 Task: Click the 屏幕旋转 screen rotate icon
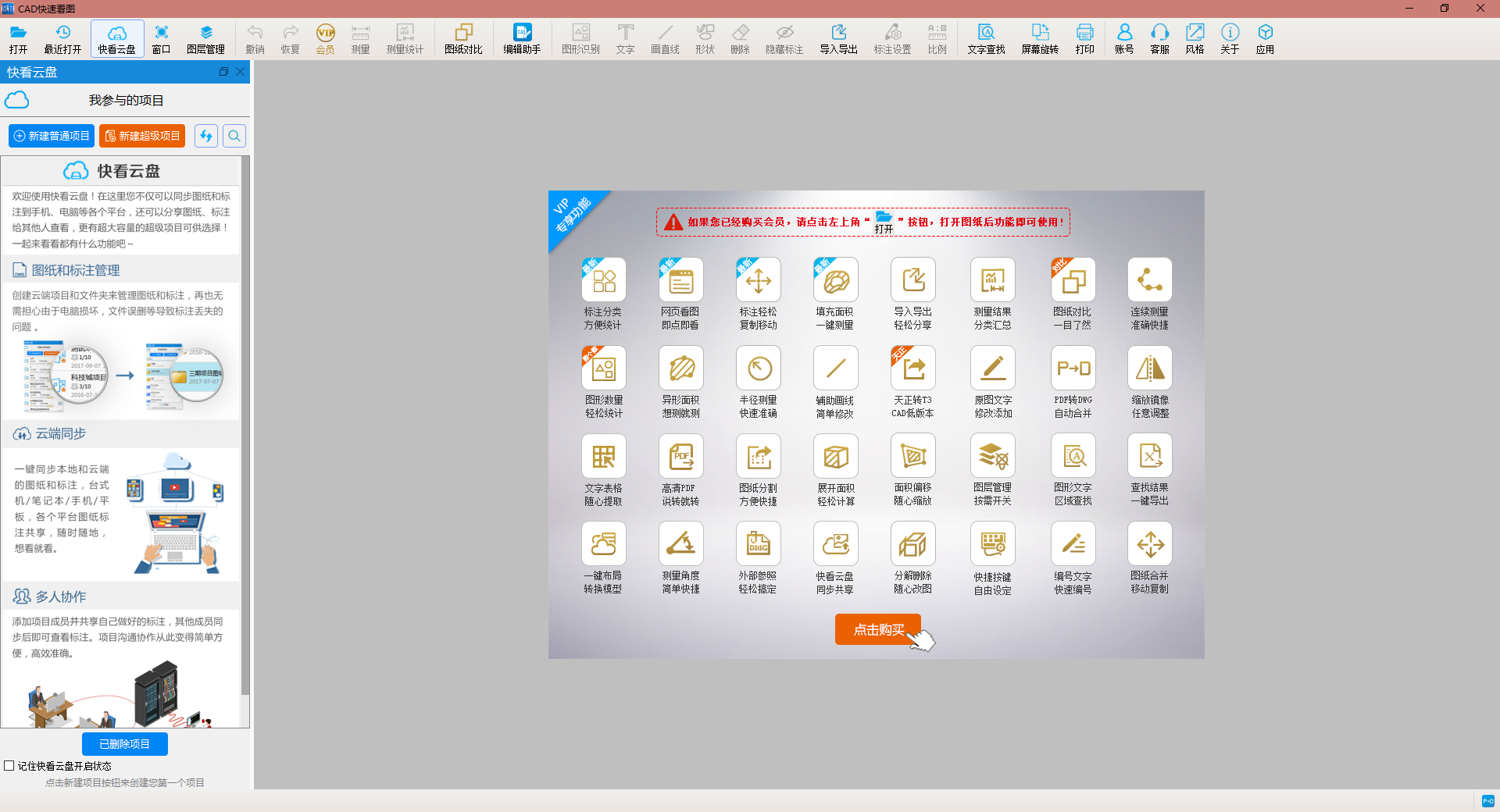[1040, 38]
